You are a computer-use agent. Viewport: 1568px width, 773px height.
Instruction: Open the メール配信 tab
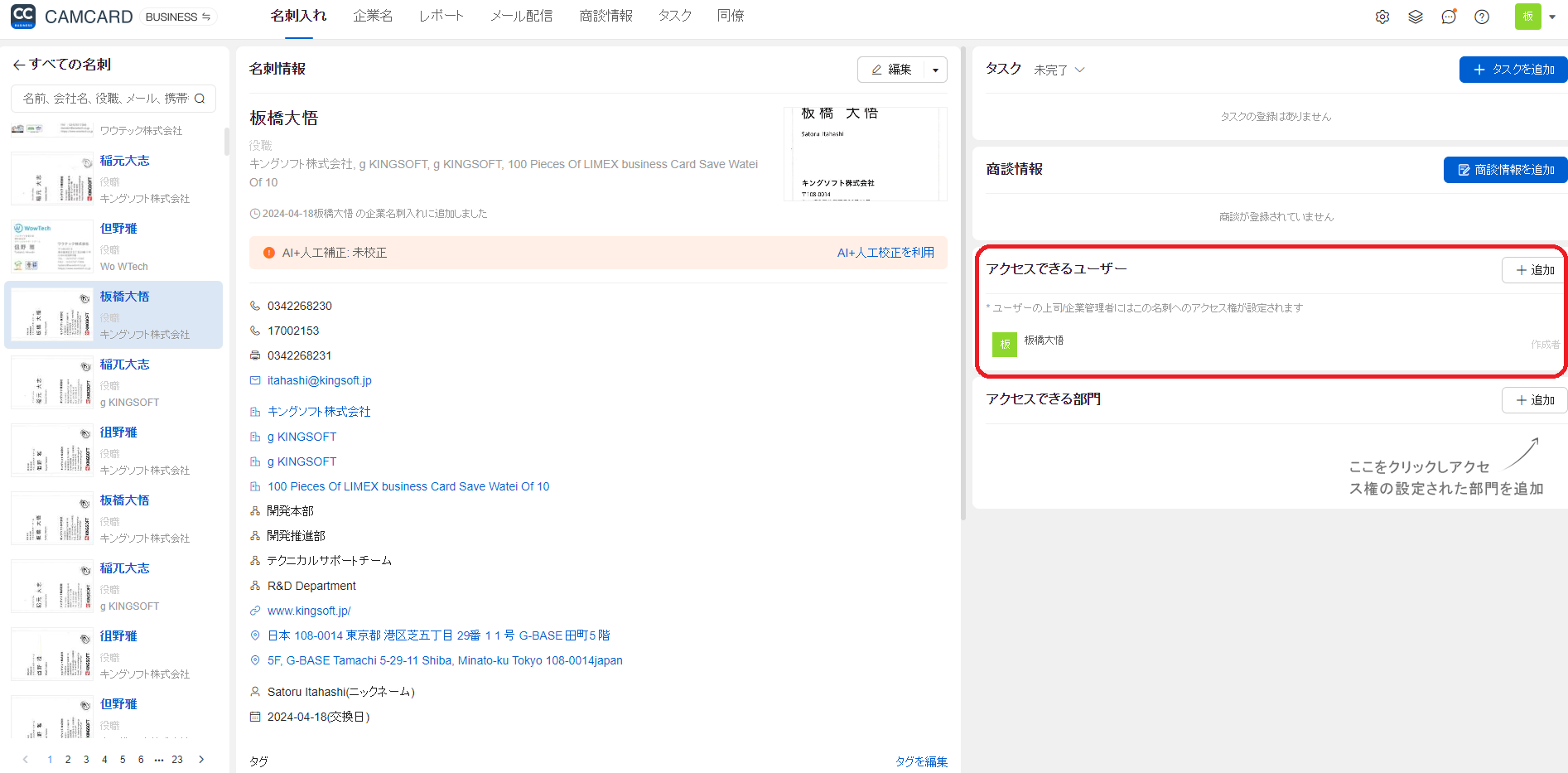tap(522, 16)
